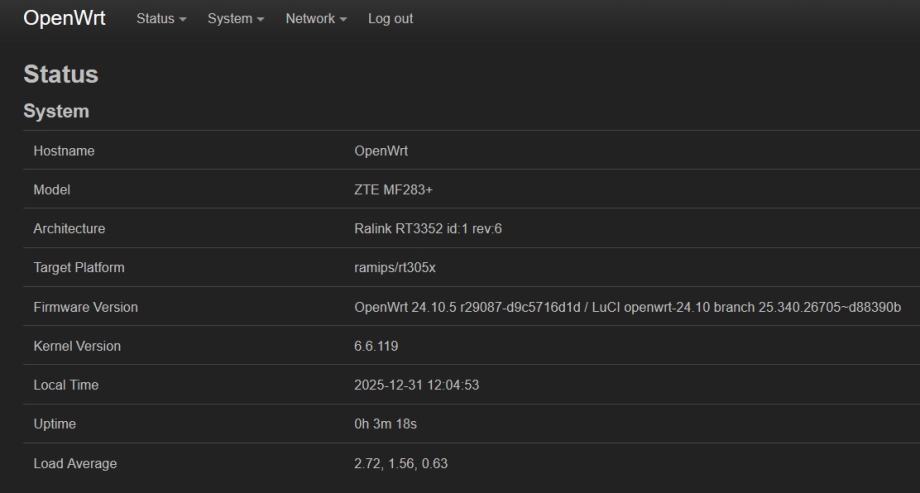Select the Load Average row label
This screenshot has width=920, height=493.
[x=75, y=464]
